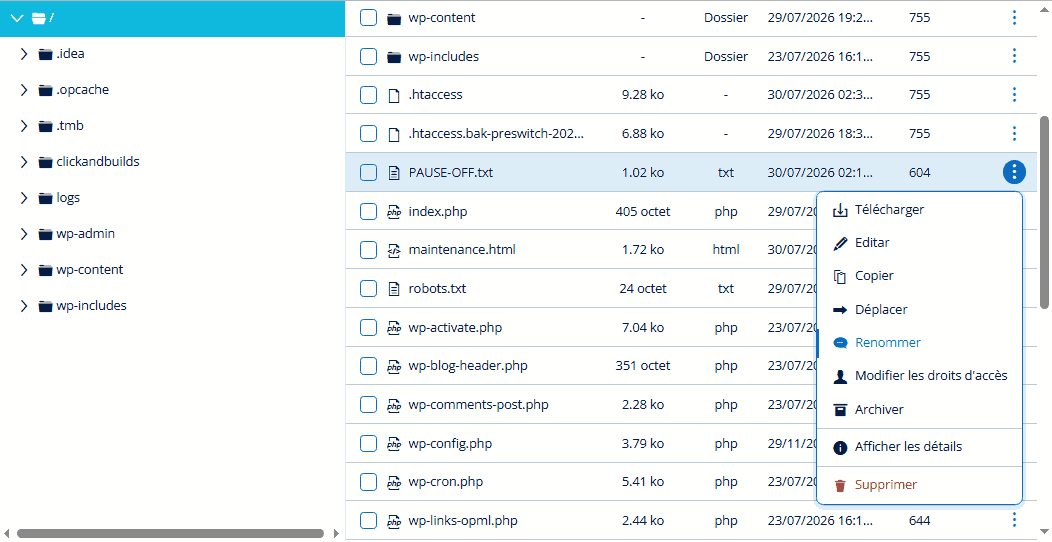This screenshot has width=1052, height=542.
Task: Click the root folder icon in tree header
Action: pos(39,18)
